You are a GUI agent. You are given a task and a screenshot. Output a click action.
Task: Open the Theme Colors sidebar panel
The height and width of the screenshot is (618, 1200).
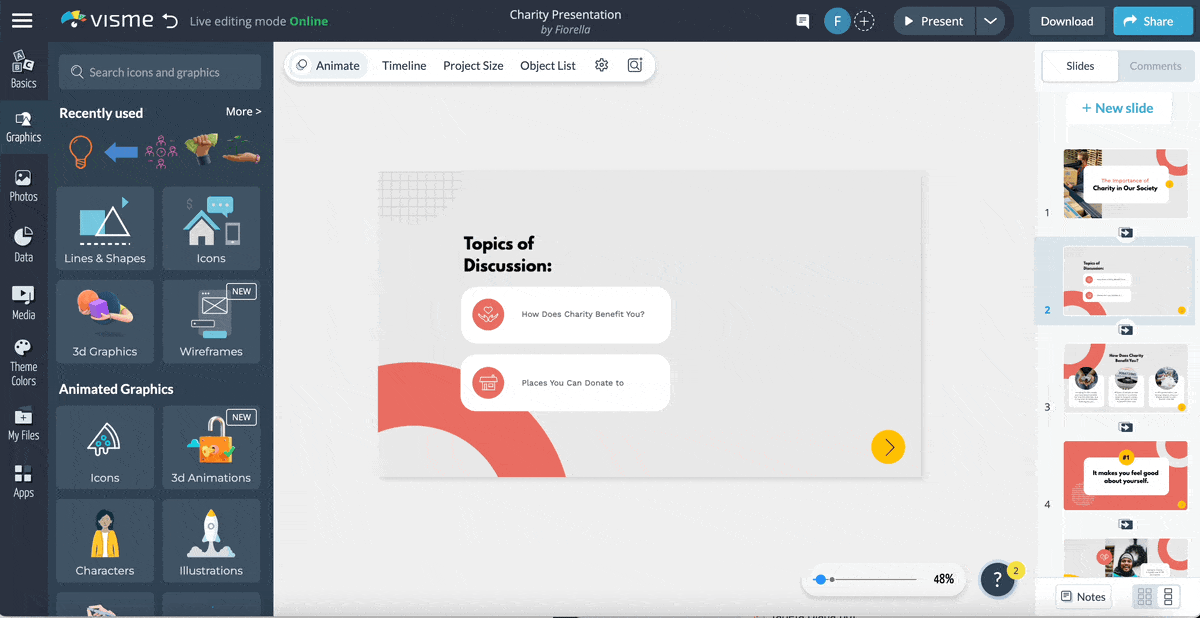tap(23, 362)
